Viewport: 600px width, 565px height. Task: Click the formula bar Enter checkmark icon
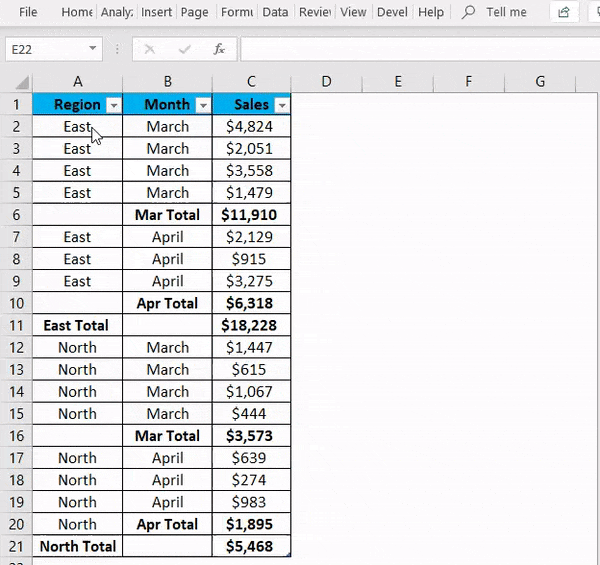click(x=185, y=49)
